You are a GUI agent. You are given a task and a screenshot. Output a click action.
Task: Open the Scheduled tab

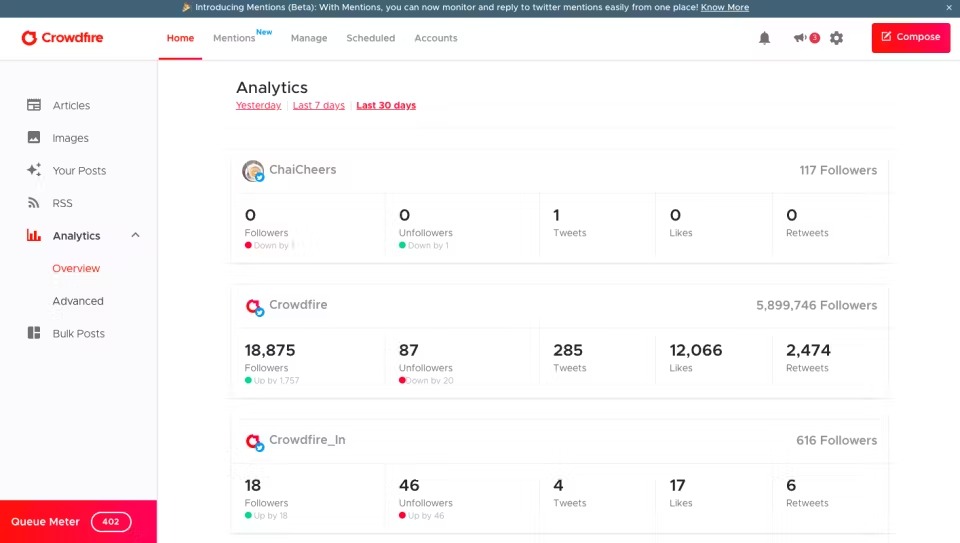(x=370, y=38)
